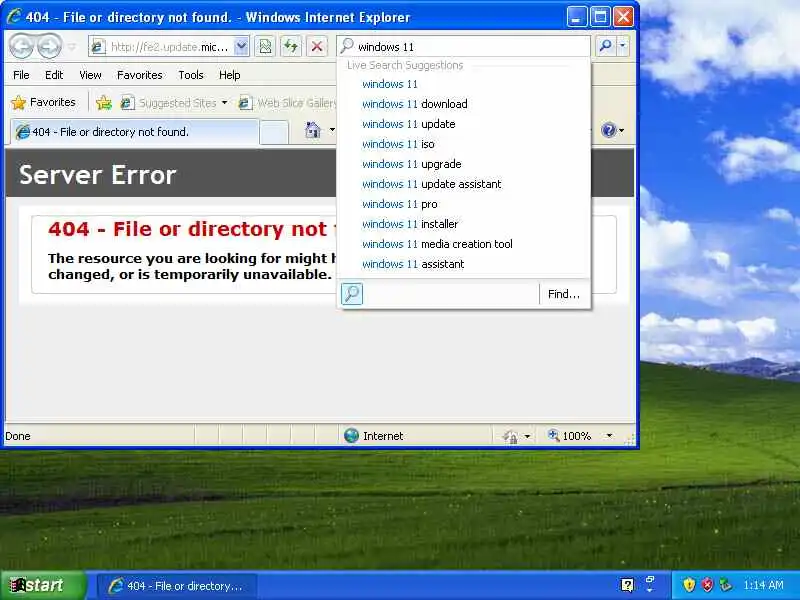
Task: Select suggestion 'windows 11 update'
Action: pyautogui.click(x=463, y=124)
